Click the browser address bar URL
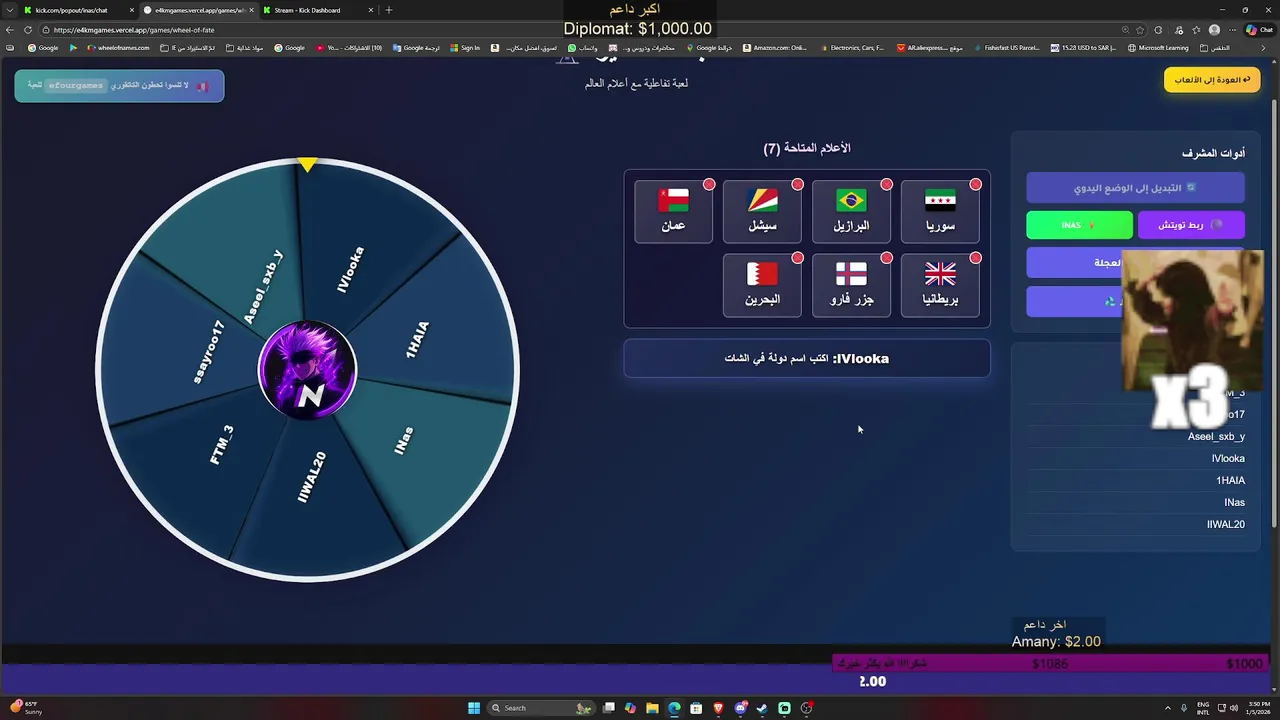Screen dimensions: 1280x720 click(134, 30)
